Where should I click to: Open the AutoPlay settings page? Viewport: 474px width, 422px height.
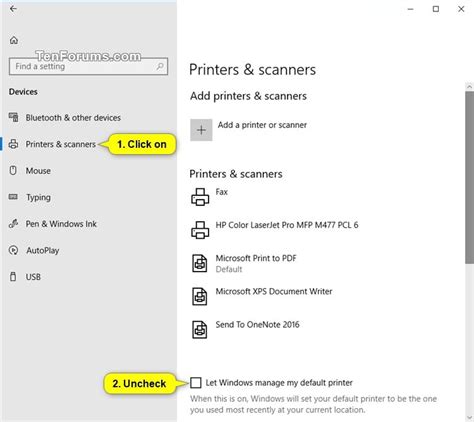[x=43, y=250]
